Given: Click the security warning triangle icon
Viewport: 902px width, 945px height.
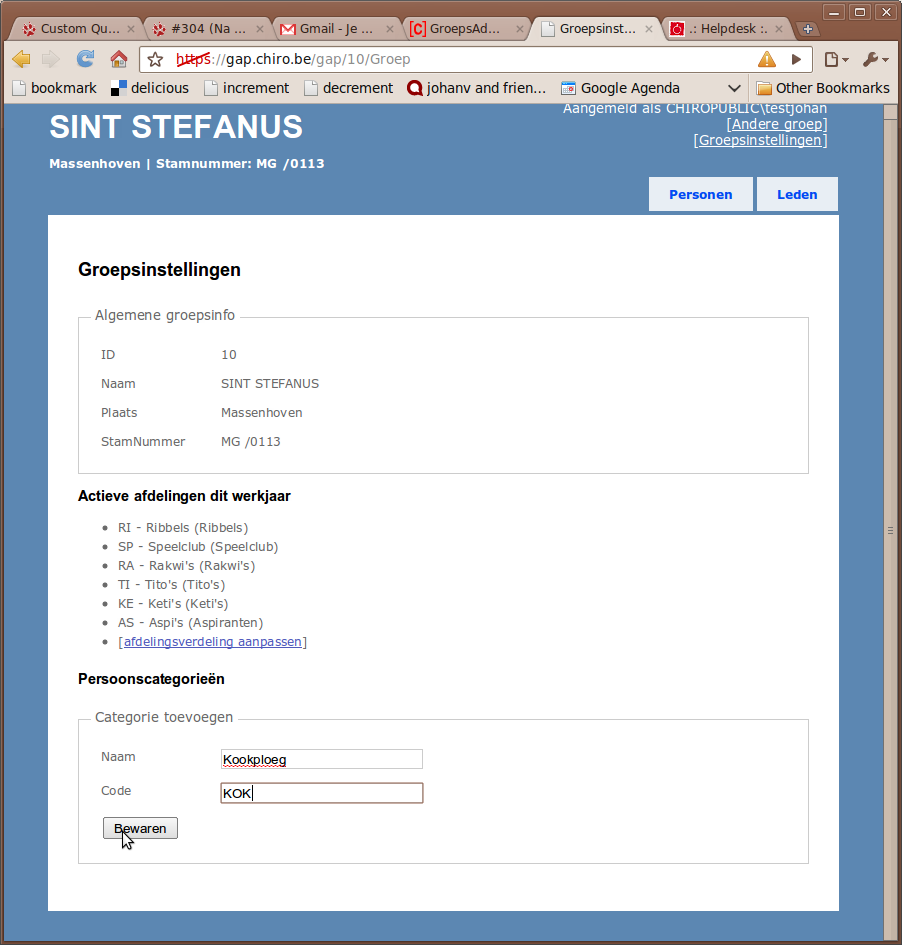Looking at the screenshot, I should 766,59.
